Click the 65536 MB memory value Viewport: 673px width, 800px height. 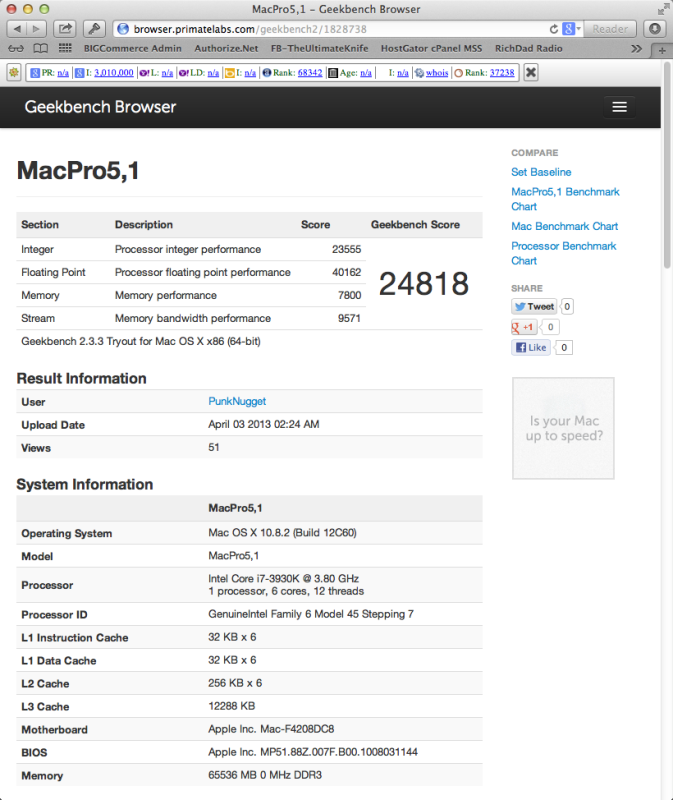[x=265, y=775]
